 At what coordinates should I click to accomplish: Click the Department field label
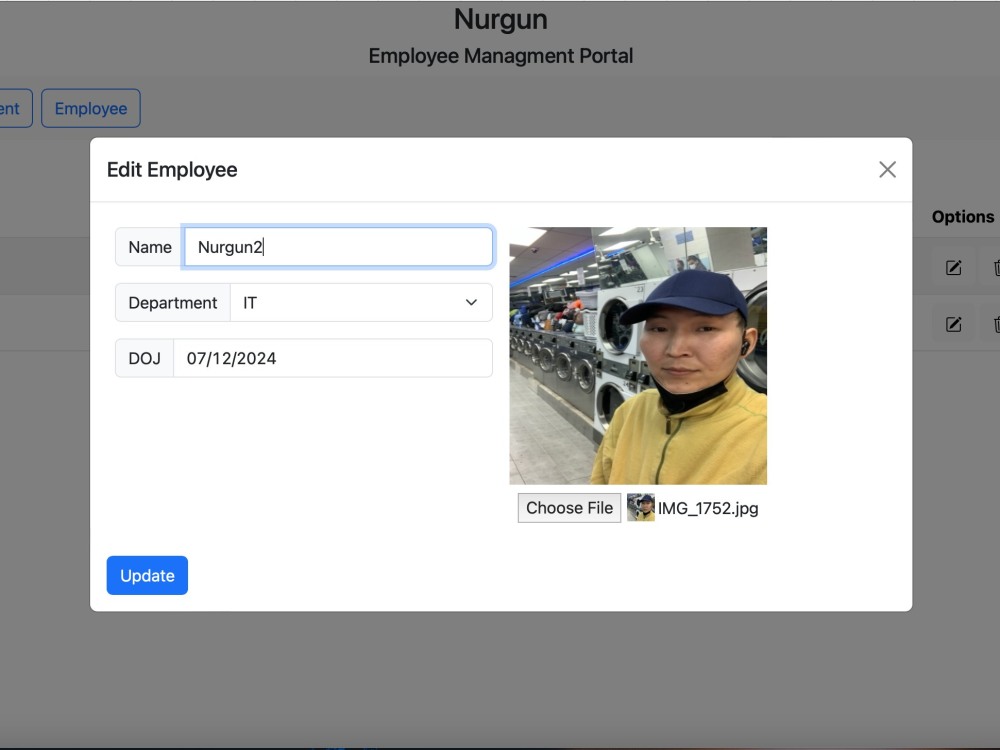coord(173,303)
